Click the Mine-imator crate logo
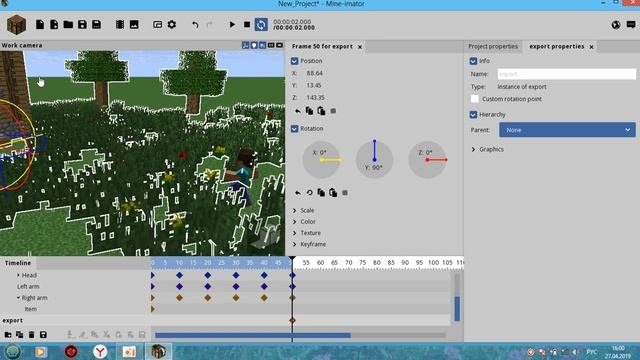 point(16,24)
